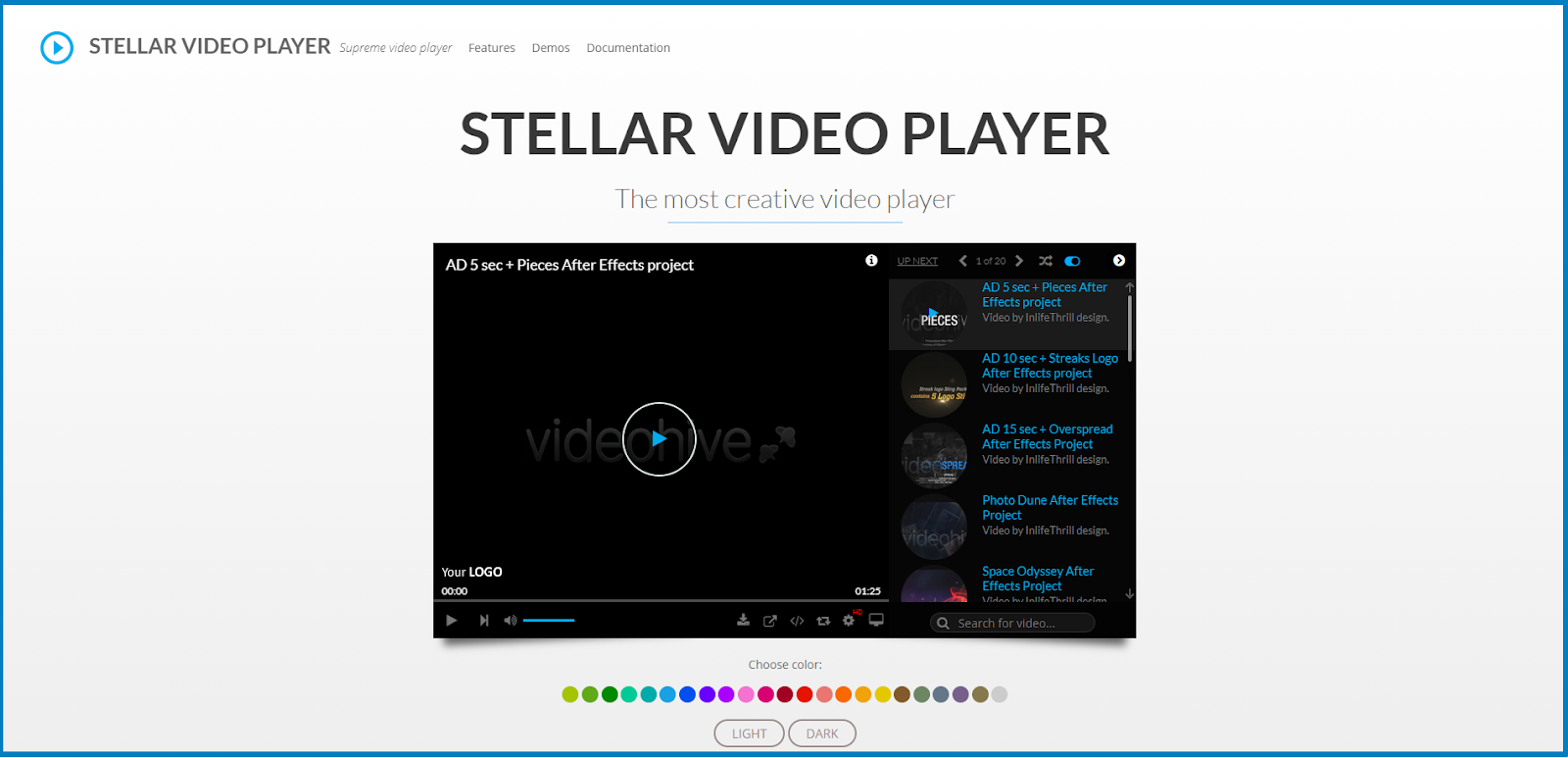This screenshot has height=758, width=1568.
Task: Mute the volume speaker icon
Action: [510, 620]
